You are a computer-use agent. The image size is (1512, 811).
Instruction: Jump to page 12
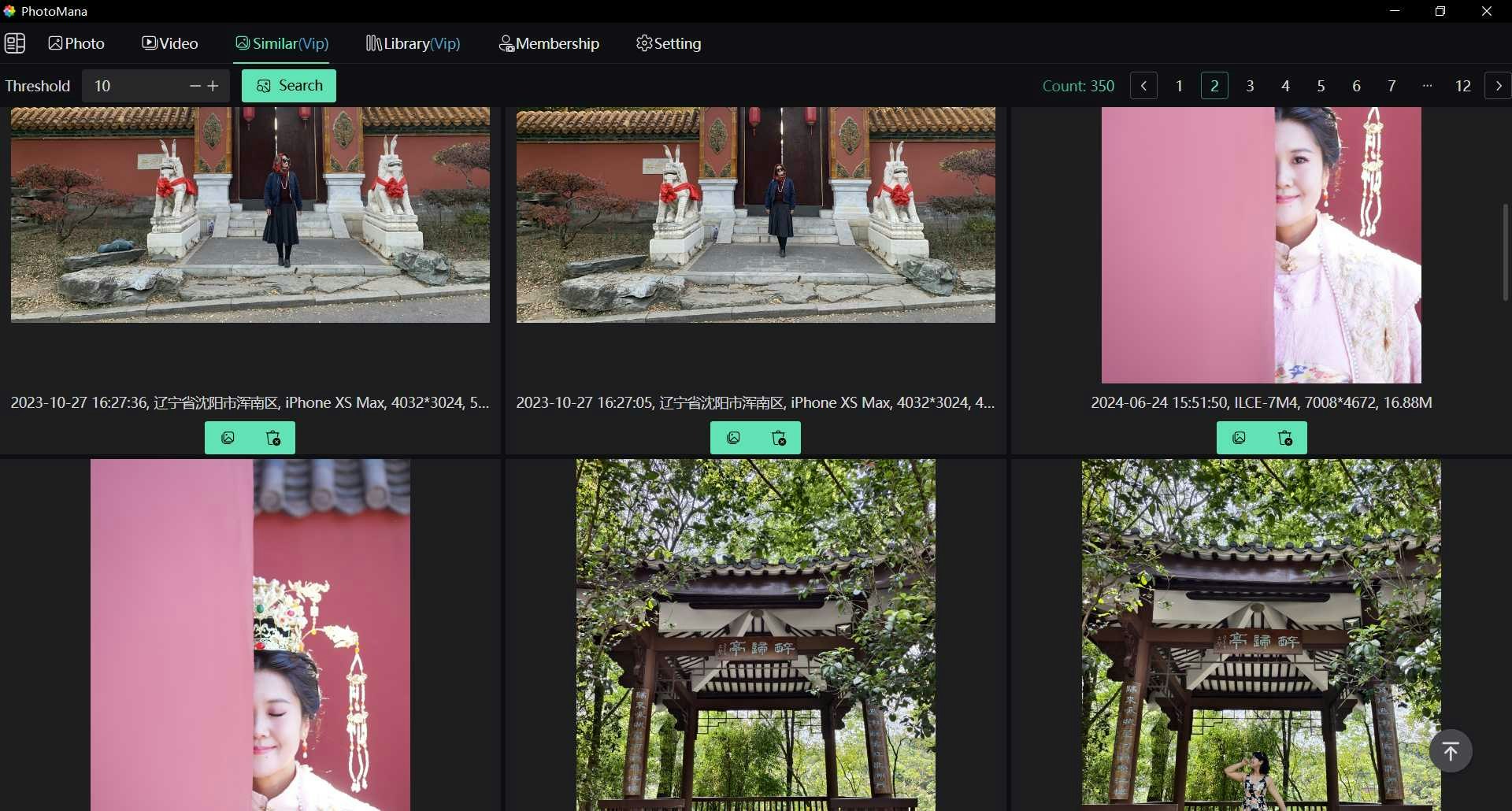1463,86
